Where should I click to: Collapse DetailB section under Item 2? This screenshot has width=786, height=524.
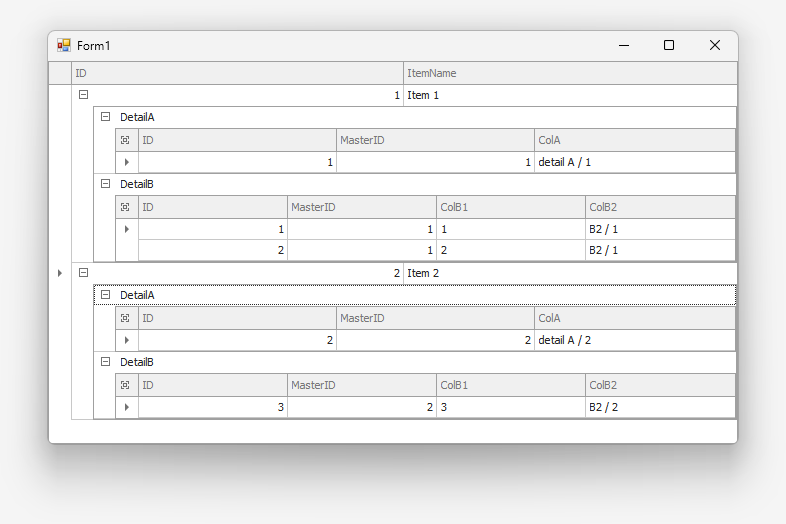pos(105,362)
